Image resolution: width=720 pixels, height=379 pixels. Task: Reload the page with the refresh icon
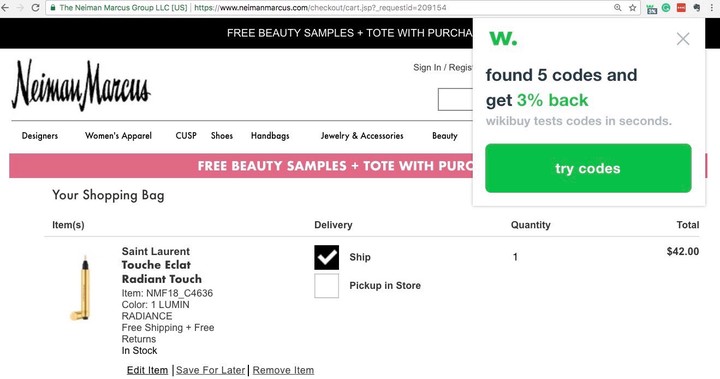[35, 8]
